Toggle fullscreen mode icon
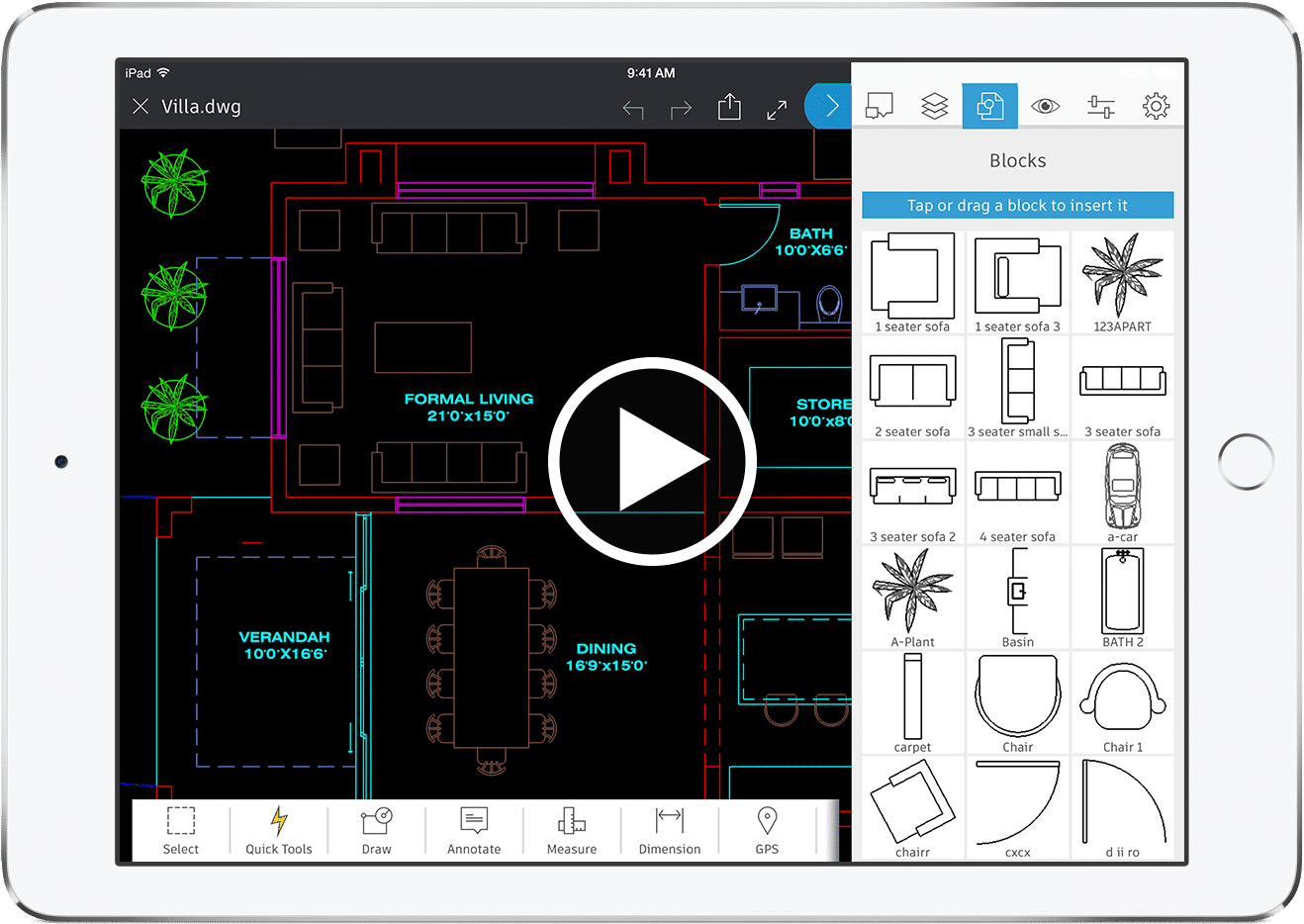1304x924 pixels. 777,110
